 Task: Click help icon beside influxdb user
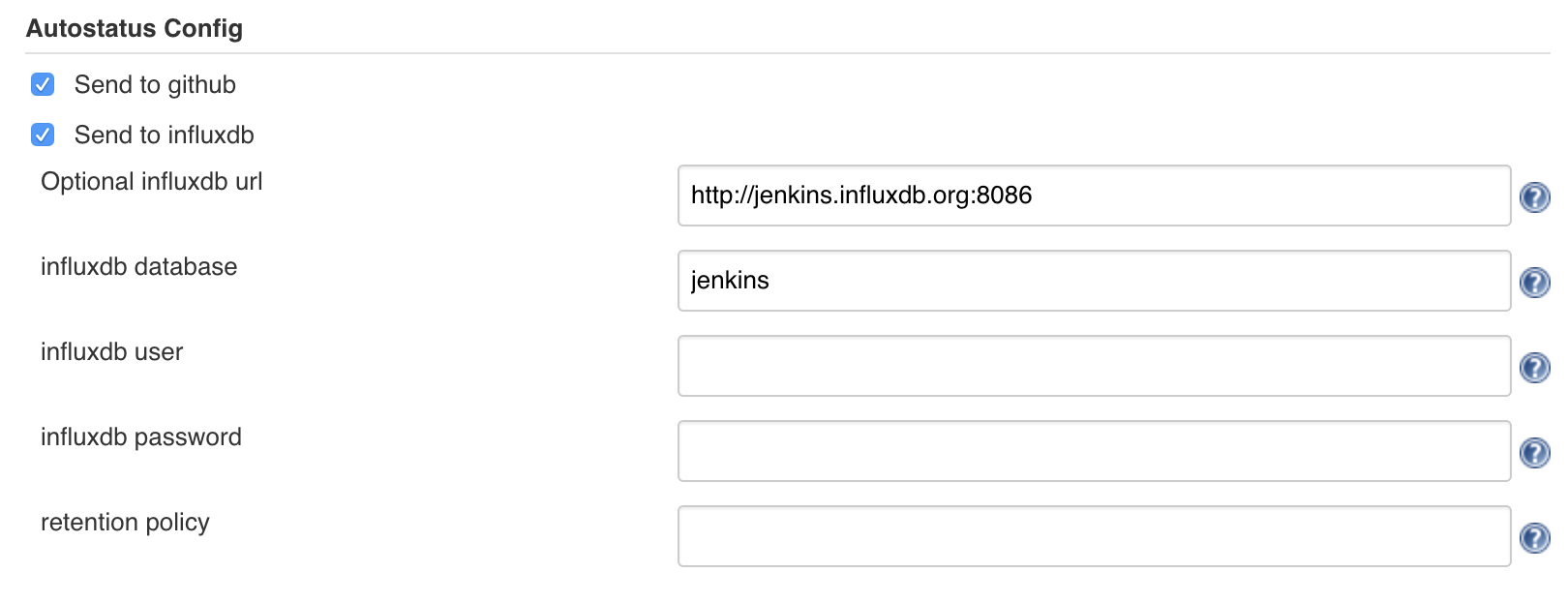point(1534,368)
